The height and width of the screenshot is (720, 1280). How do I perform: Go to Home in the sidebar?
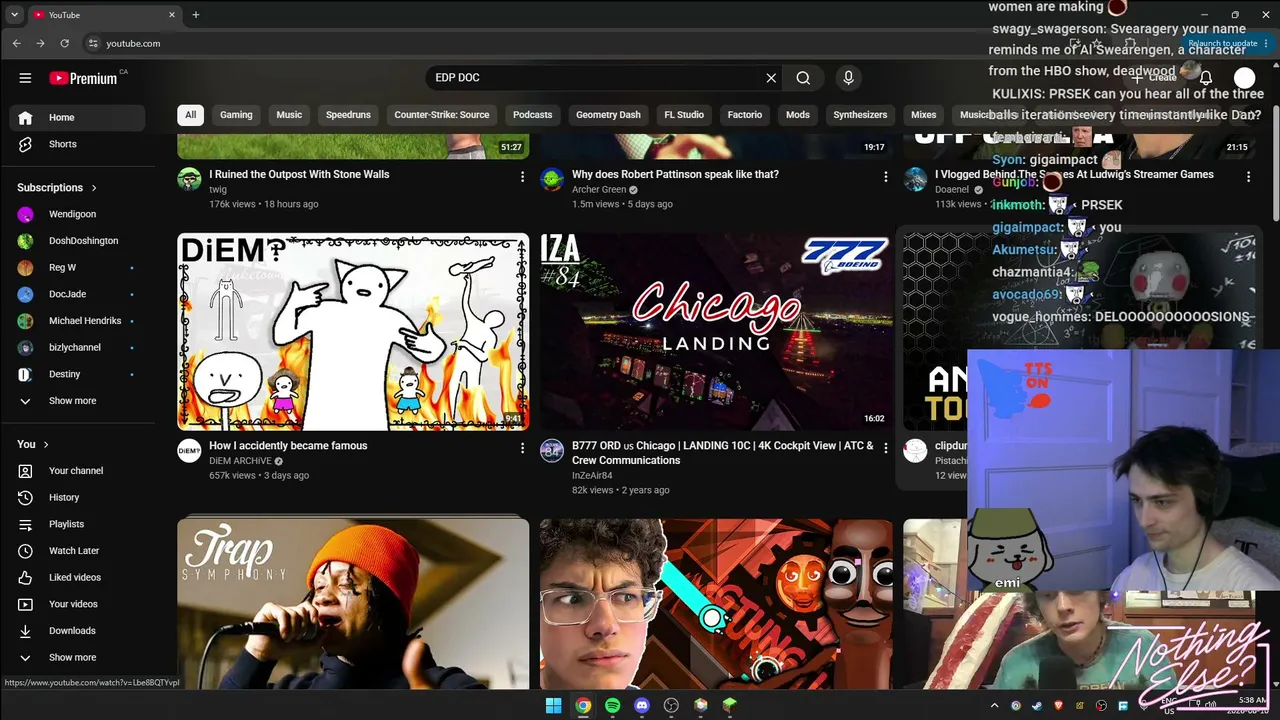point(78,117)
